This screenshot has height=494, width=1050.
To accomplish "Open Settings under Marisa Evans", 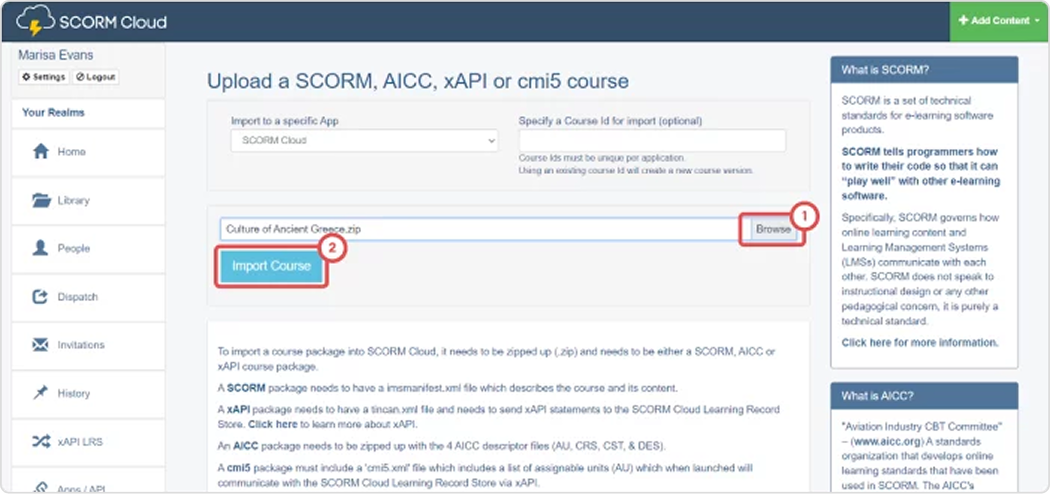I will 44,77.
